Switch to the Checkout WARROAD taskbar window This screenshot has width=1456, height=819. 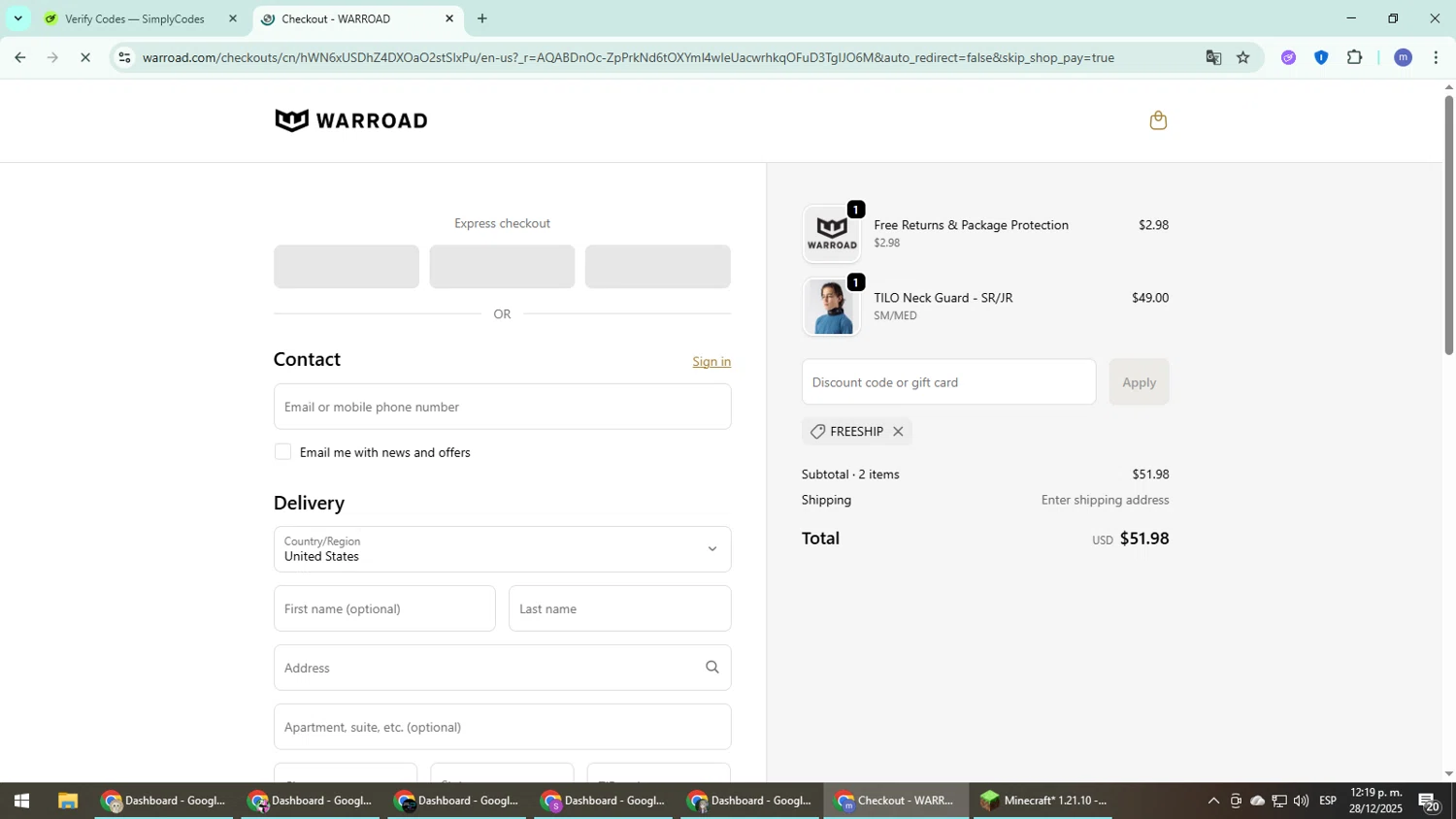pyautogui.click(x=895, y=801)
